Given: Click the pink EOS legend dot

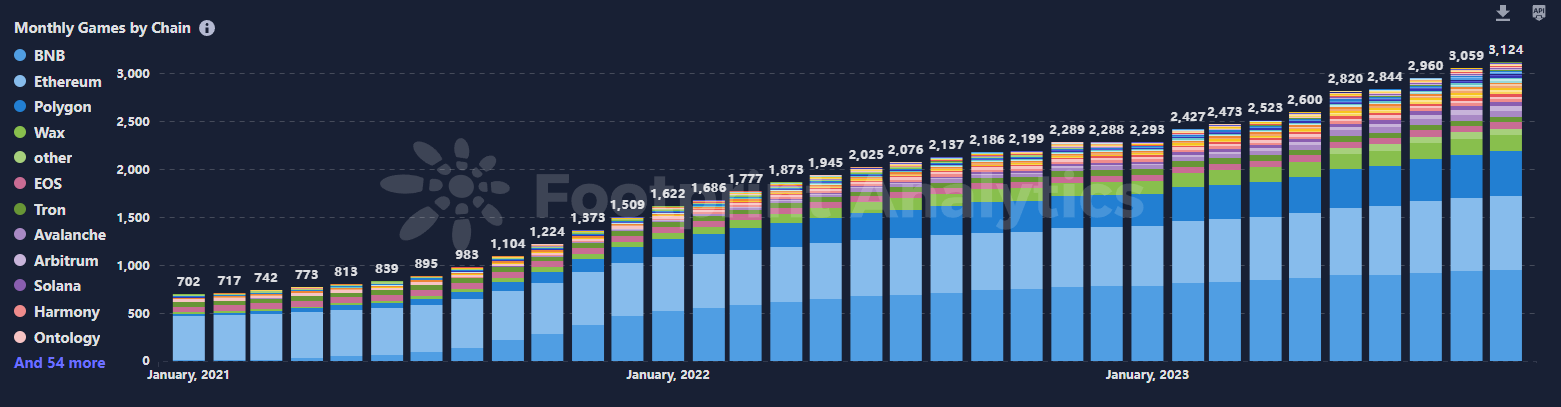Looking at the screenshot, I should coord(20,184).
